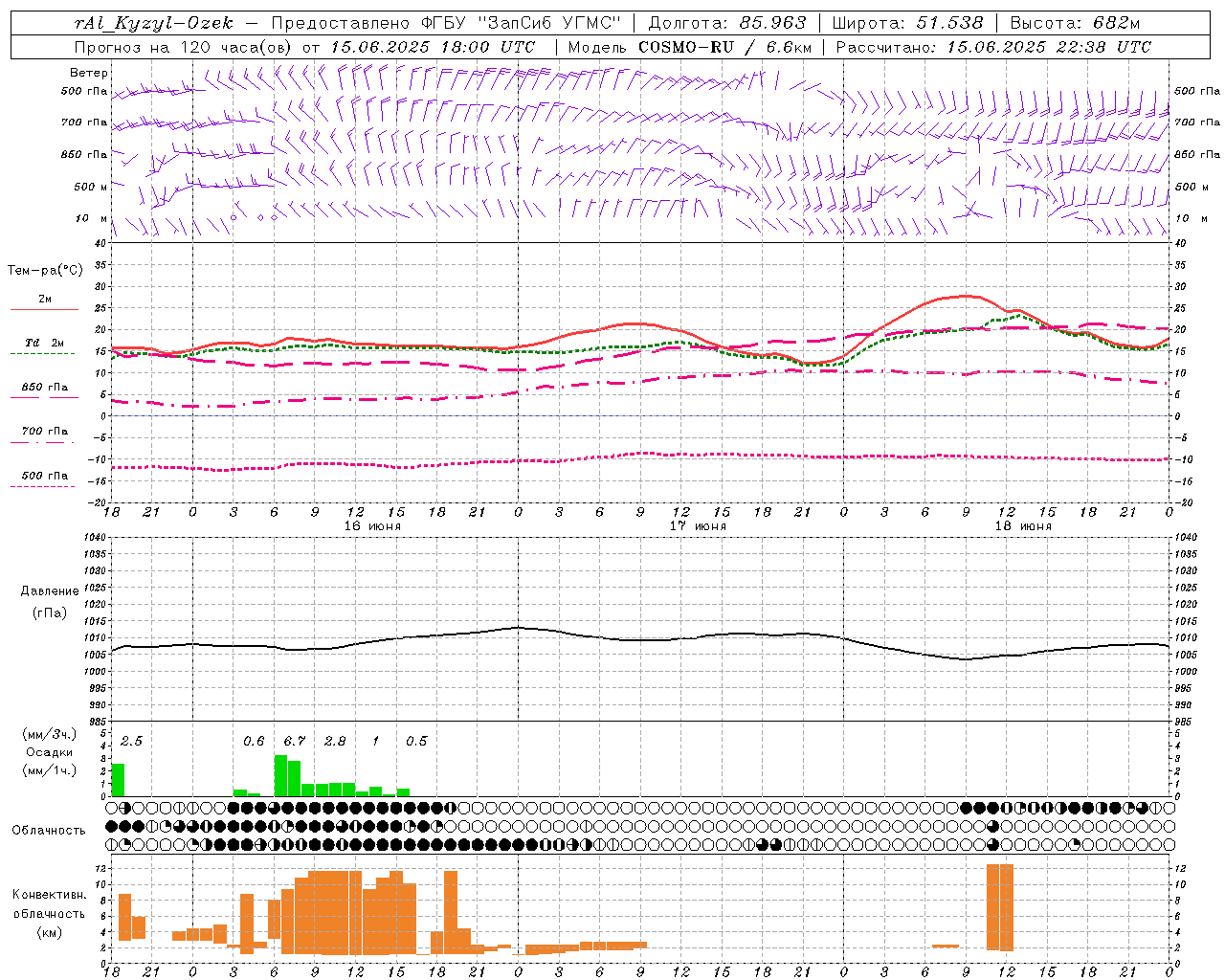Image resolution: width=1225 pixels, height=980 pixels.
Task: Click the forecast start 15.06.2025 18:00 UTC
Action: pos(433,47)
